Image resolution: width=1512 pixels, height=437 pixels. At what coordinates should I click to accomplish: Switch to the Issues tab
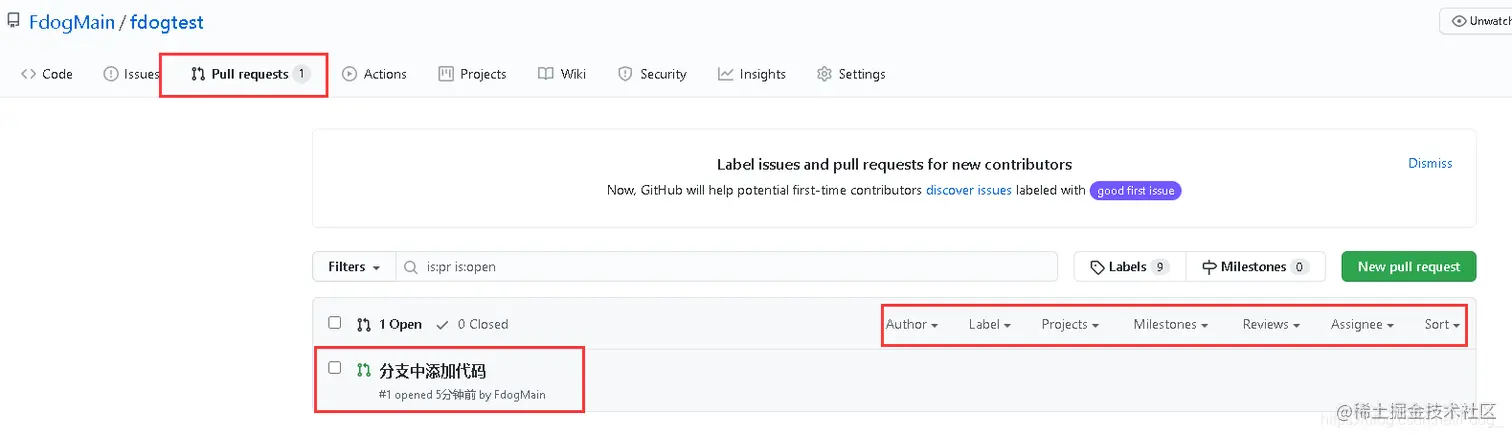131,74
